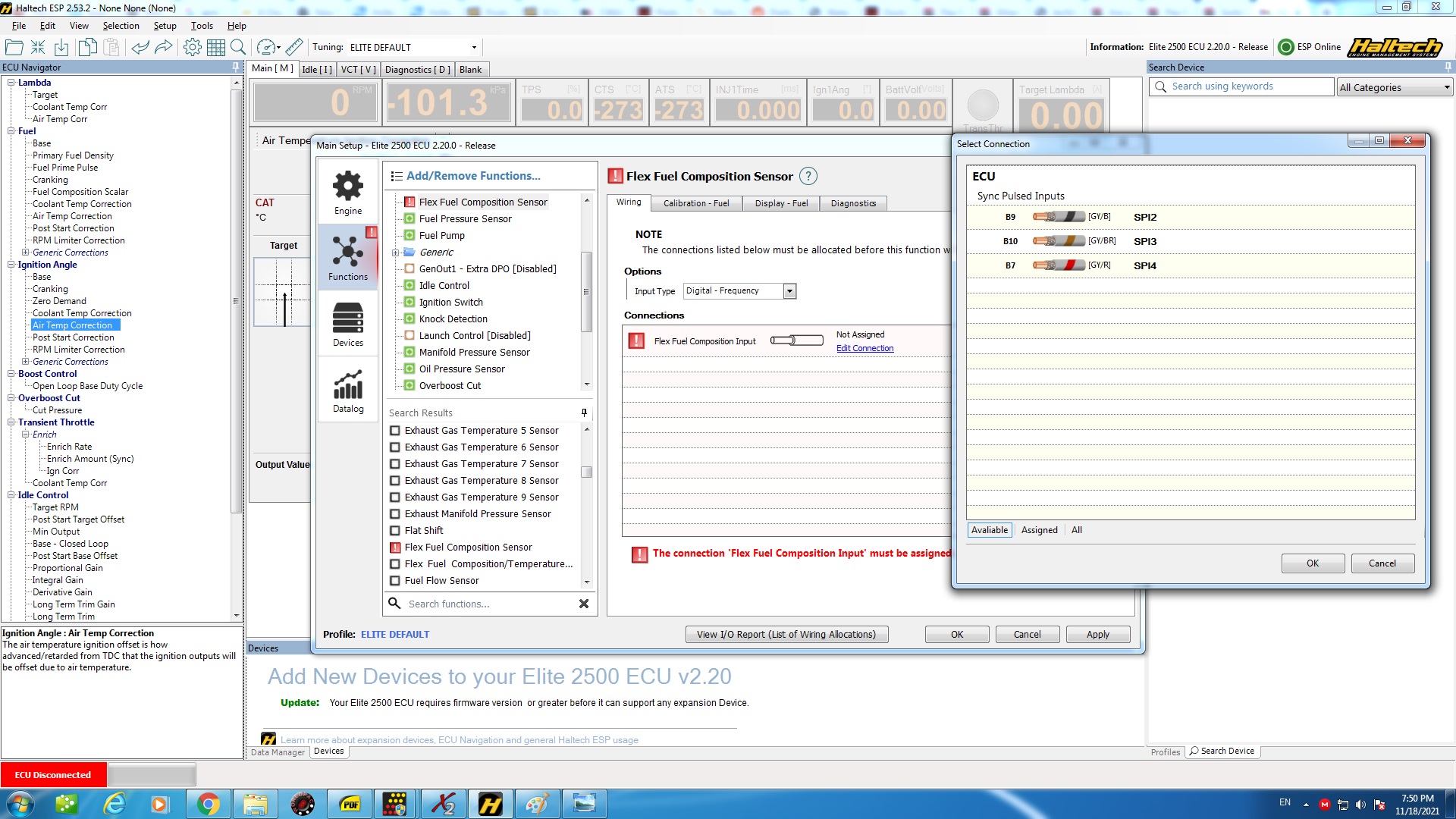Clear the function search with the X icon
The height and width of the screenshot is (819, 1456).
(x=584, y=604)
